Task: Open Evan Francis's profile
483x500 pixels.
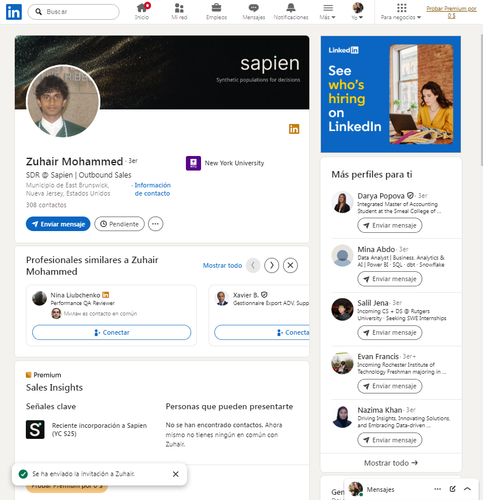Action: pos(378,357)
